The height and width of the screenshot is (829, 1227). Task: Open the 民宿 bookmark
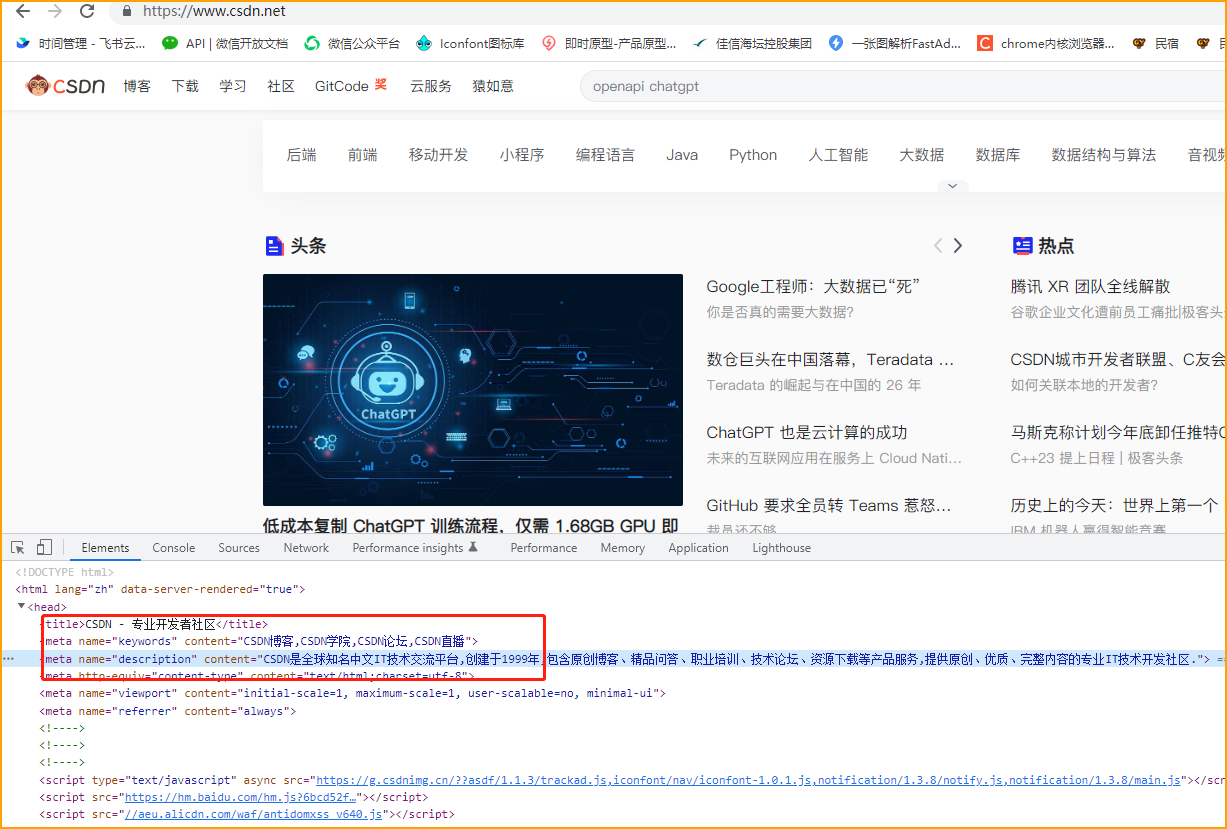point(1155,43)
